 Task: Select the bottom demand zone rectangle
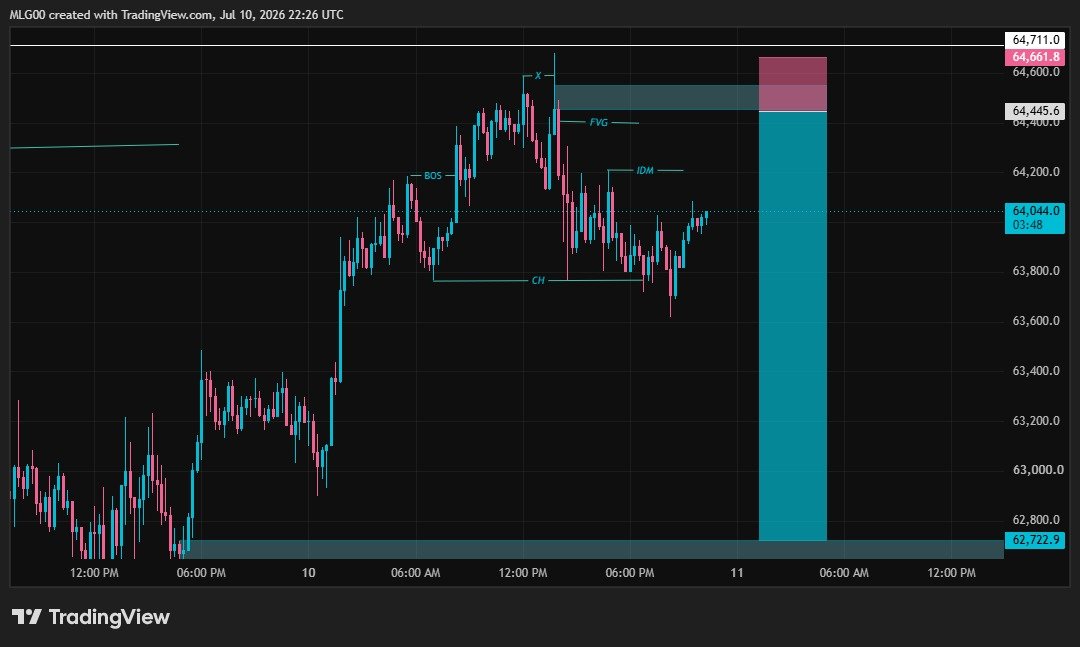click(x=592, y=549)
